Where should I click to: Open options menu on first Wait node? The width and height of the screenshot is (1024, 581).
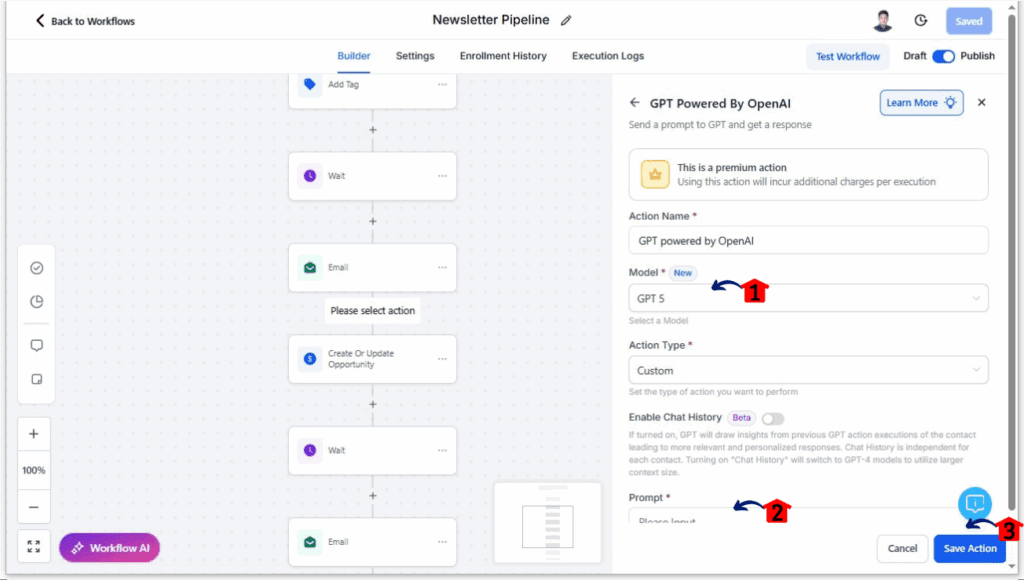pos(442,176)
